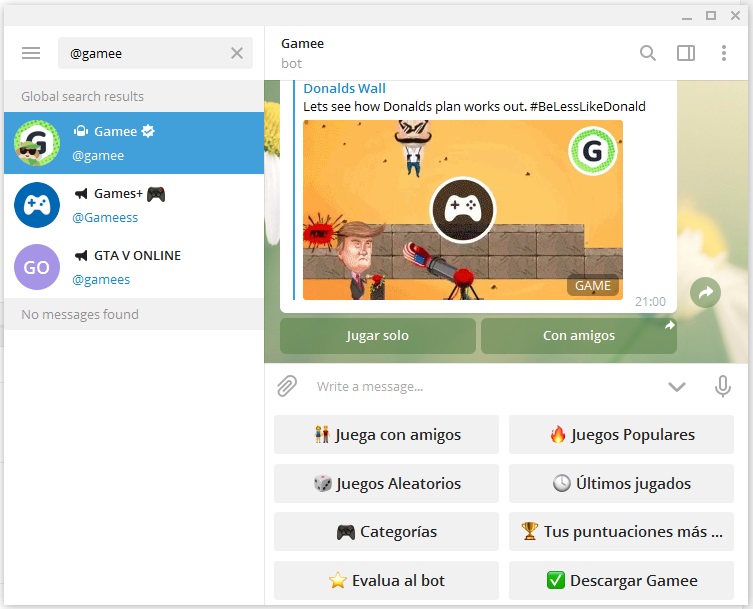Open the Donalds Wall game link
The width and height of the screenshot is (753, 609).
pos(344,88)
